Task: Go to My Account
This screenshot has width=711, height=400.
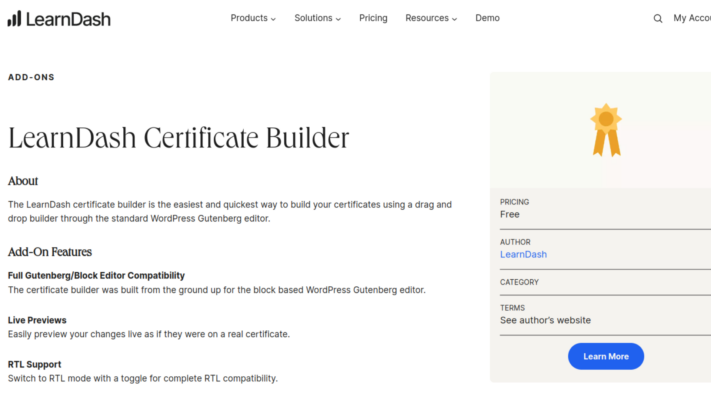Action: click(692, 18)
